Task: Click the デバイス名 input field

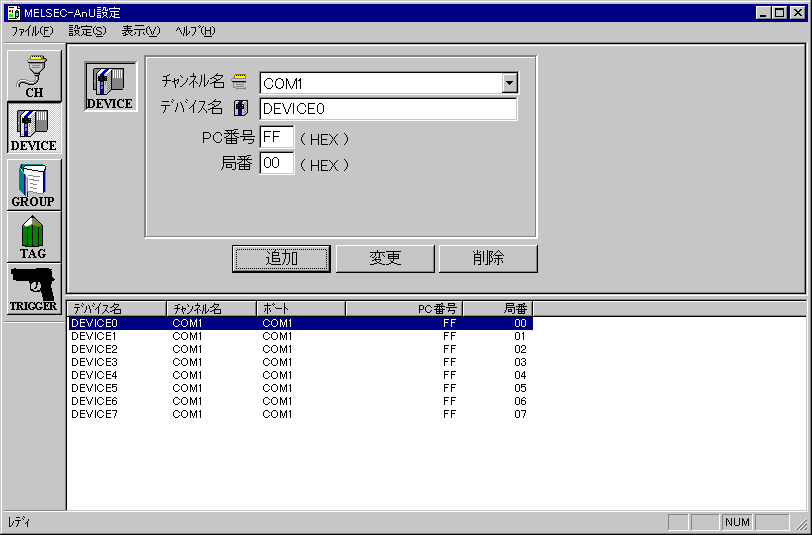Action: click(388, 109)
